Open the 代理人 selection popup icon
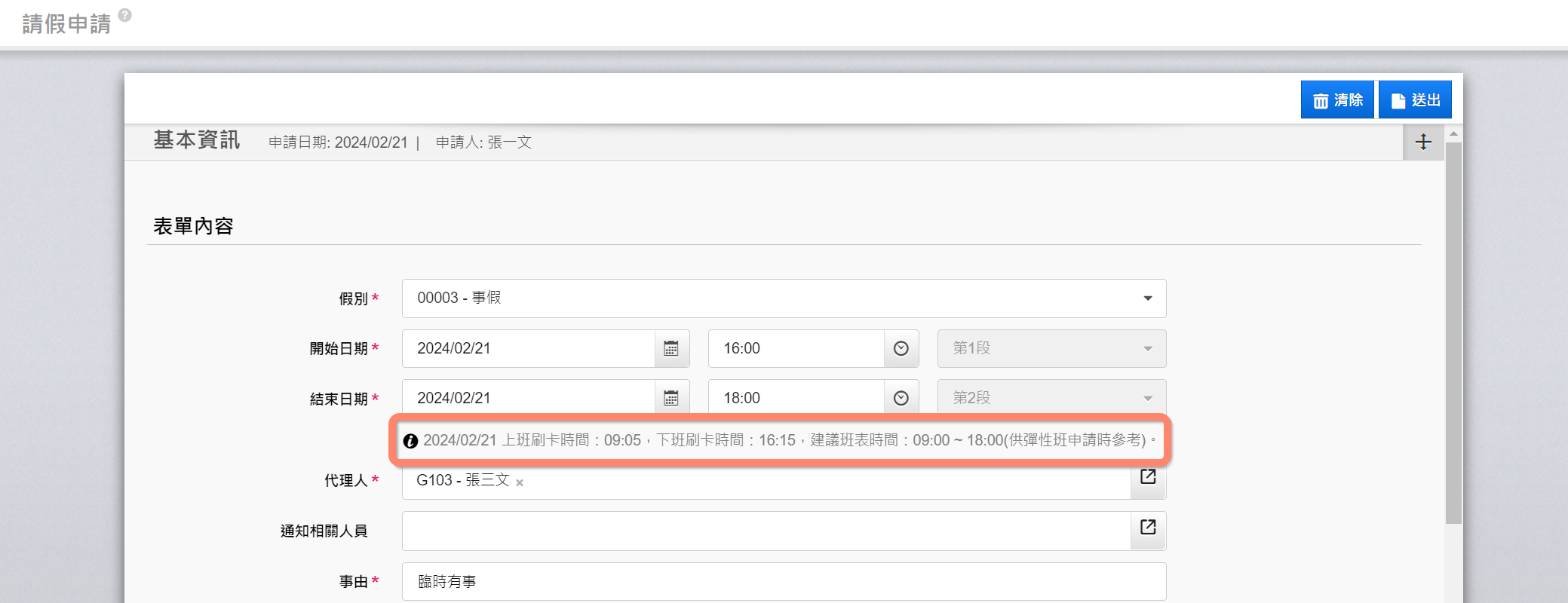Image resolution: width=1568 pixels, height=603 pixels. [1148, 477]
